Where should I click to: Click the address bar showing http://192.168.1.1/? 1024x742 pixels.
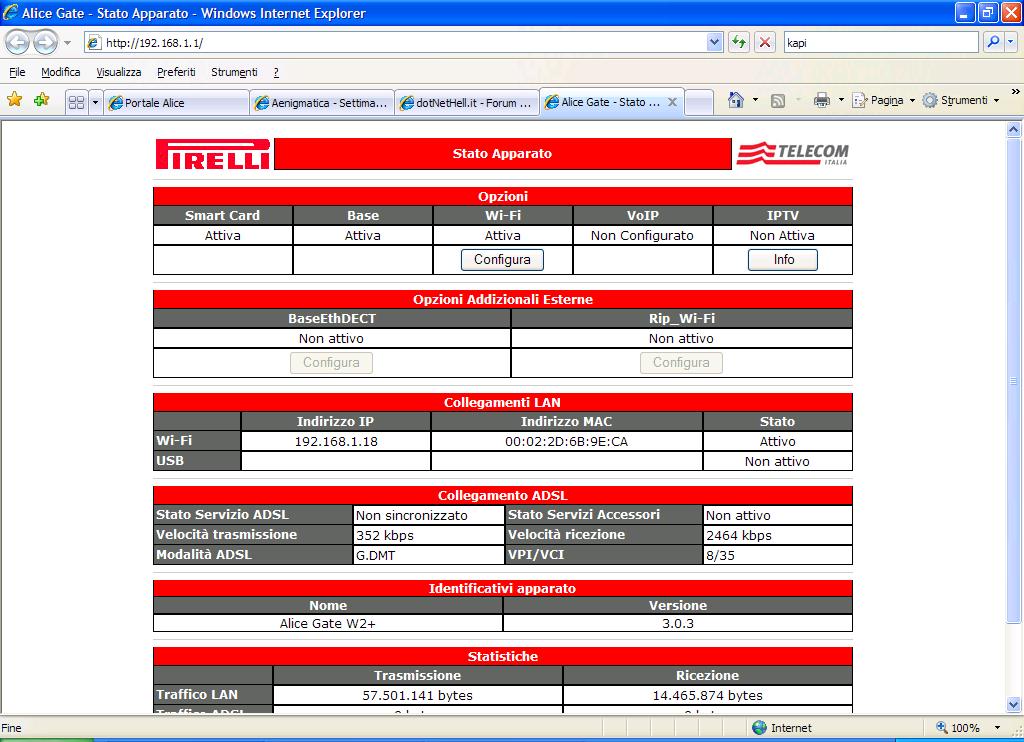click(x=396, y=42)
